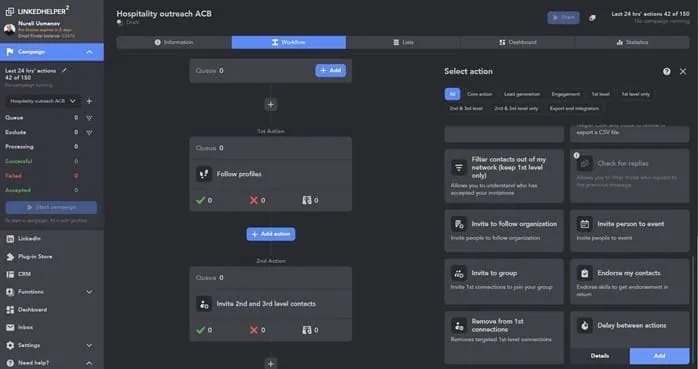Click the blue Add button in action panel
Screen dimensions: 698x369
click(x=660, y=356)
